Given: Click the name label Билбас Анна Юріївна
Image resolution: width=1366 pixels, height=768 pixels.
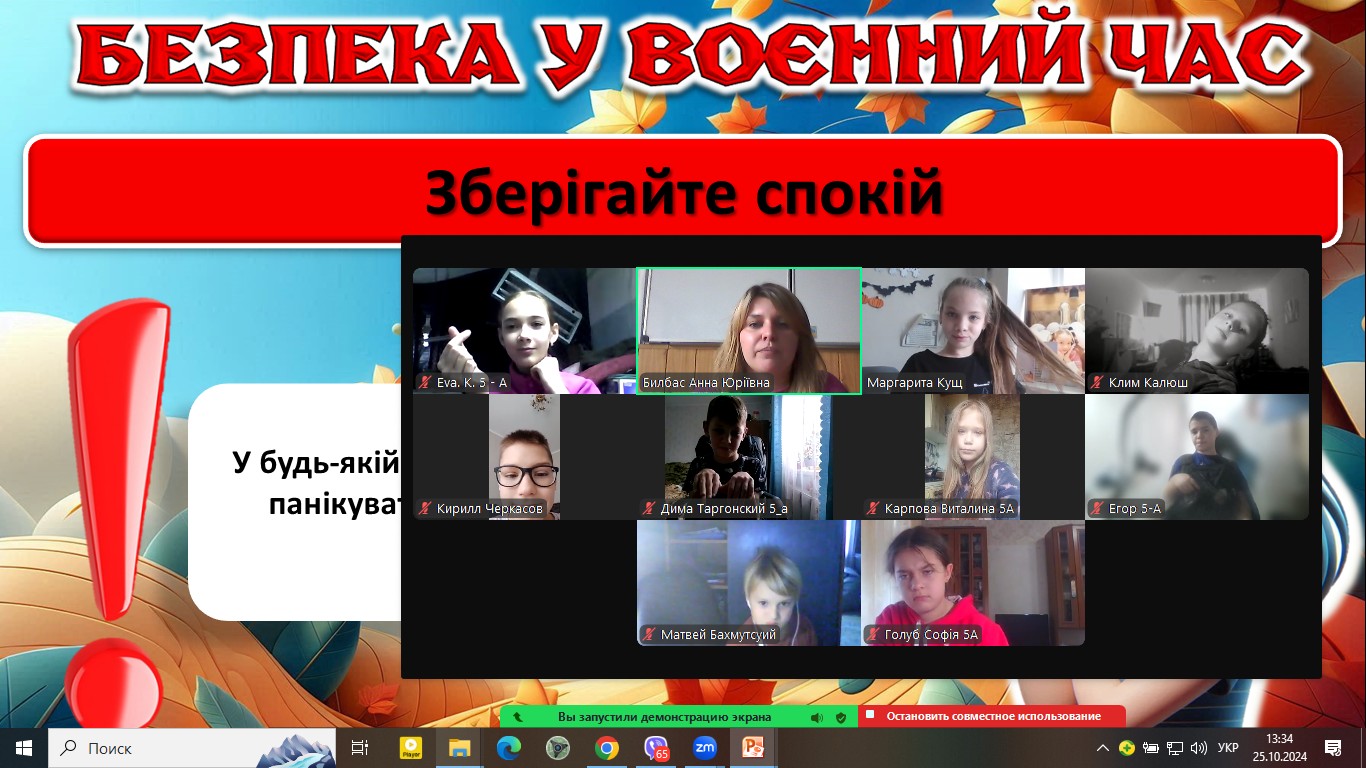Looking at the screenshot, I should (706, 383).
